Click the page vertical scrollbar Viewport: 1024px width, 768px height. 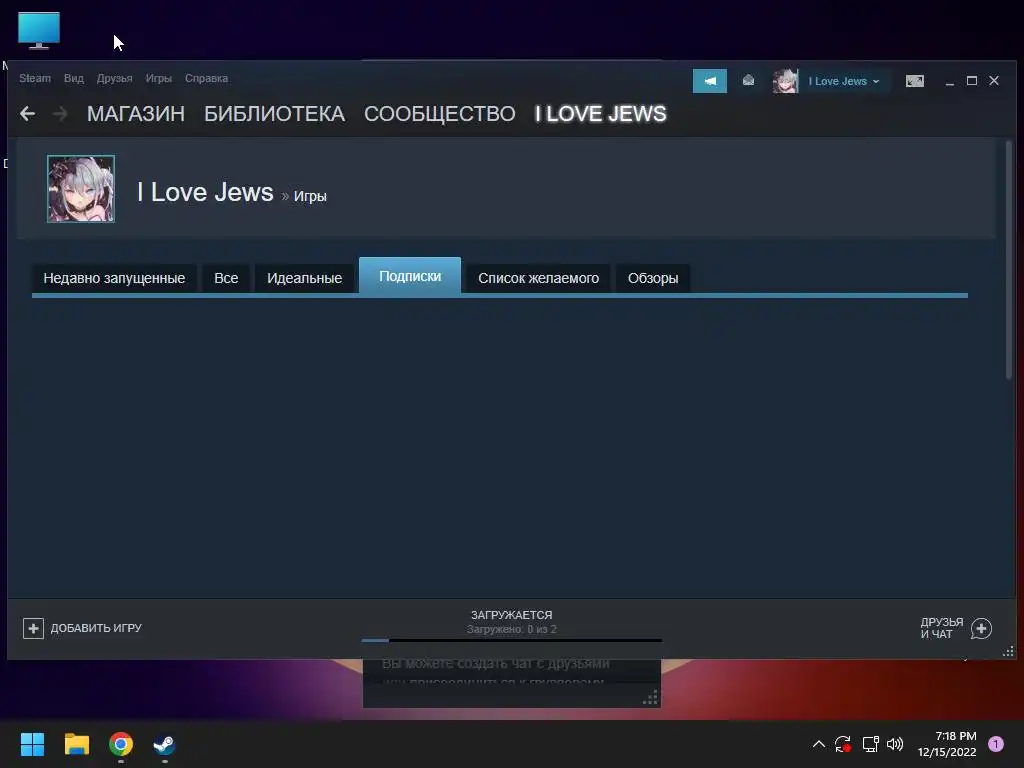click(x=1009, y=260)
